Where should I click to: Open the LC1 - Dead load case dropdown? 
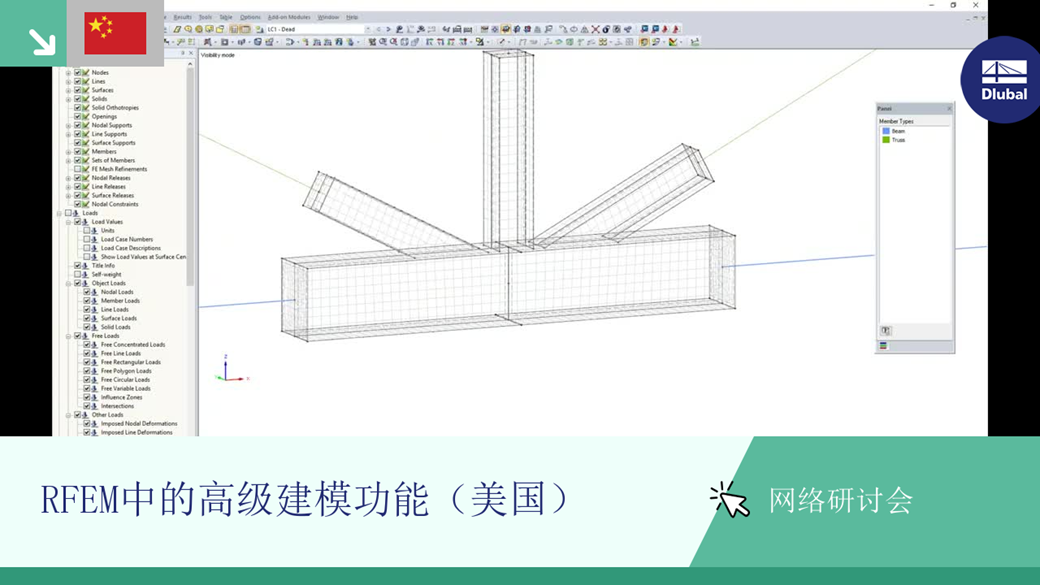tap(368, 29)
